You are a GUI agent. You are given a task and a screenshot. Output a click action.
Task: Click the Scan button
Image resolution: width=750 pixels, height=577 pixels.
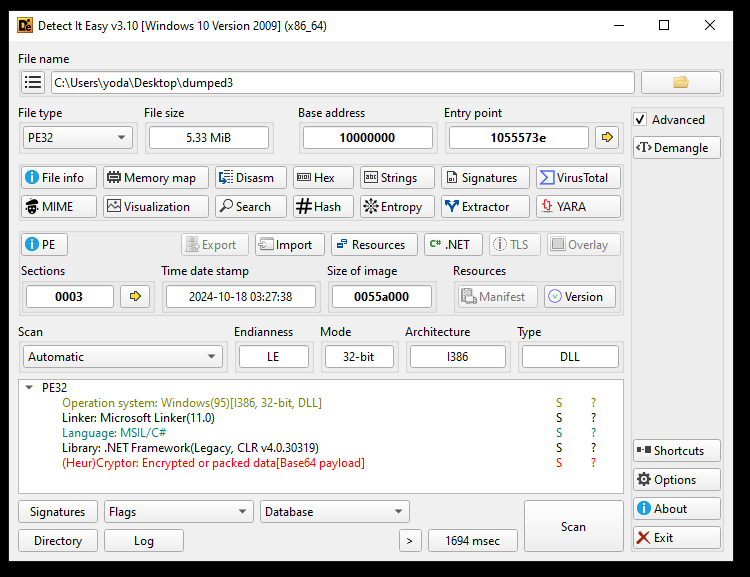pyautogui.click(x=574, y=526)
